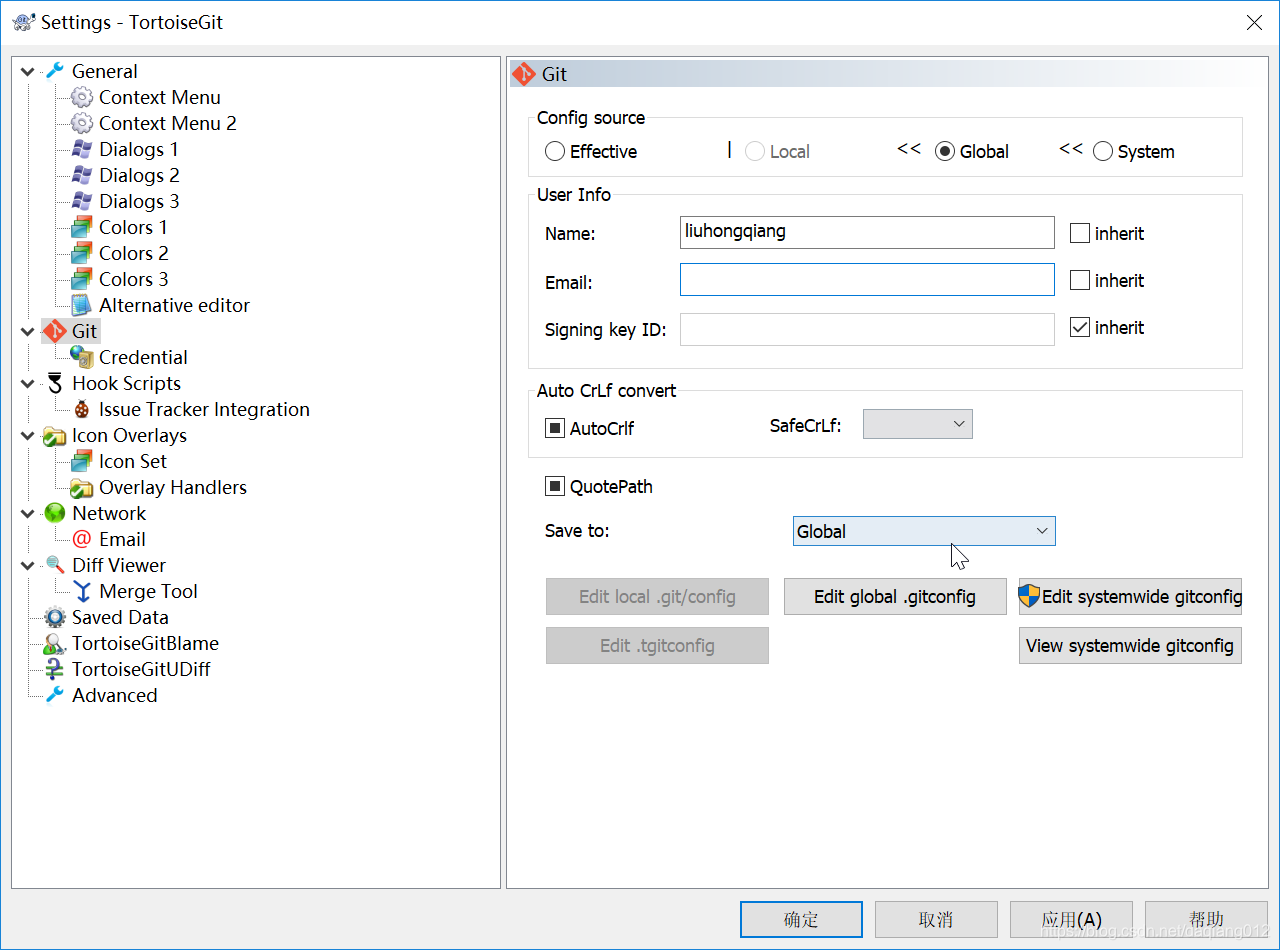This screenshot has width=1280, height=950.
Task: Click the Edit global .gitconfig button
Action: click(x=895, y=596)
